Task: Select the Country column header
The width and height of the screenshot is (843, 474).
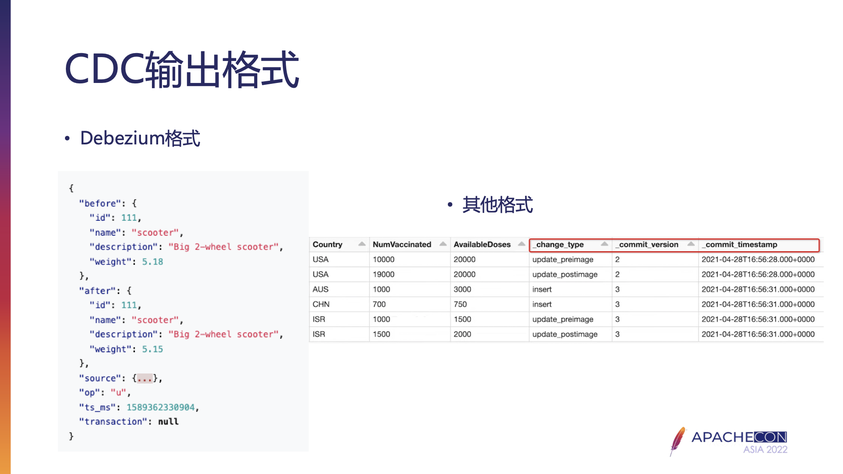Action: point(327,245)
